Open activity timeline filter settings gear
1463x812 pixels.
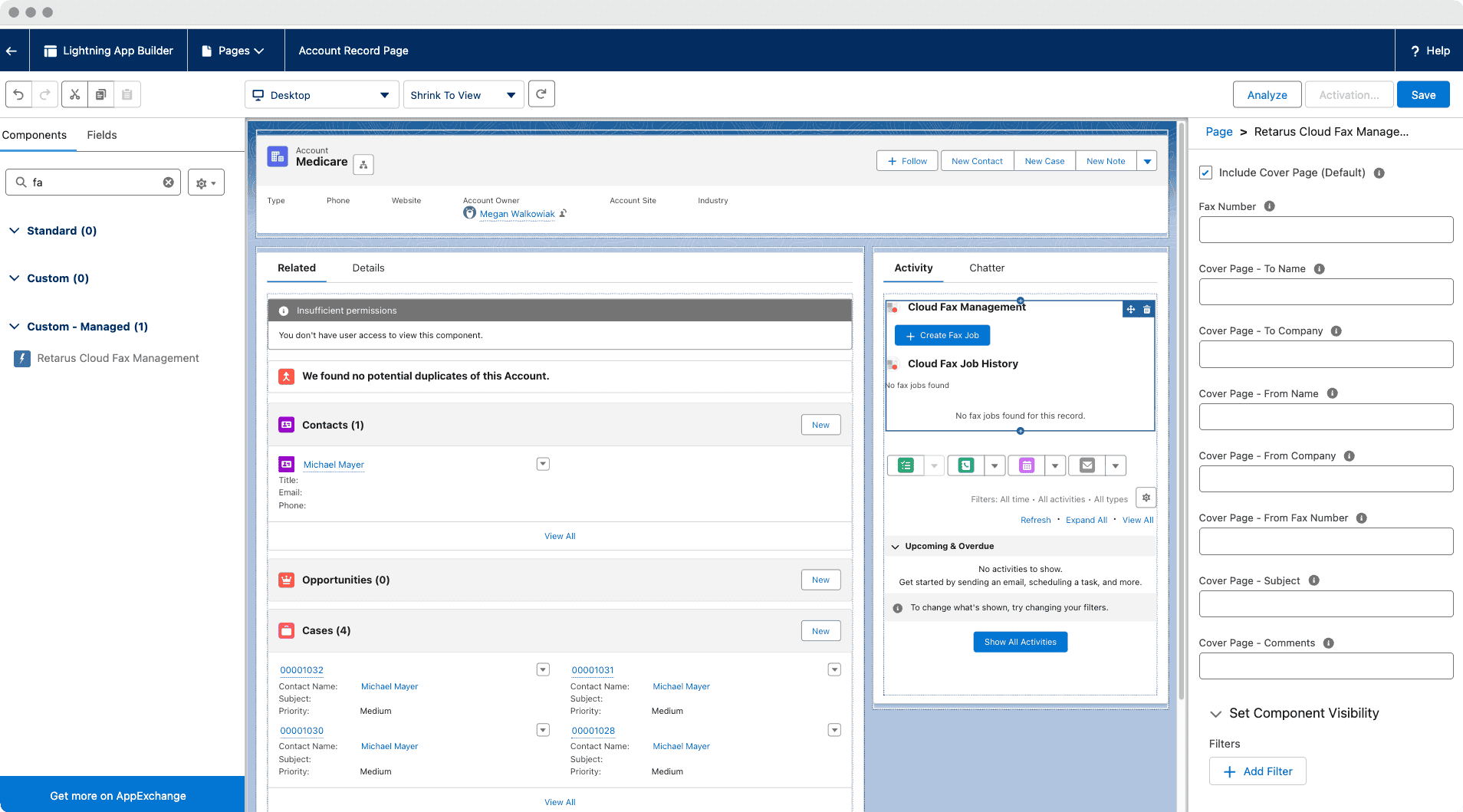(x=1146, y=498)
